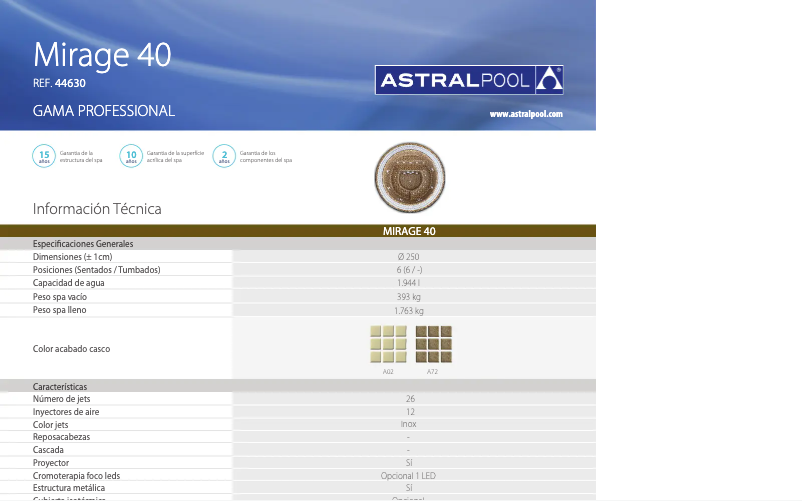
Task: Click the 10 años warranty badge
Action: click(131, 156)
